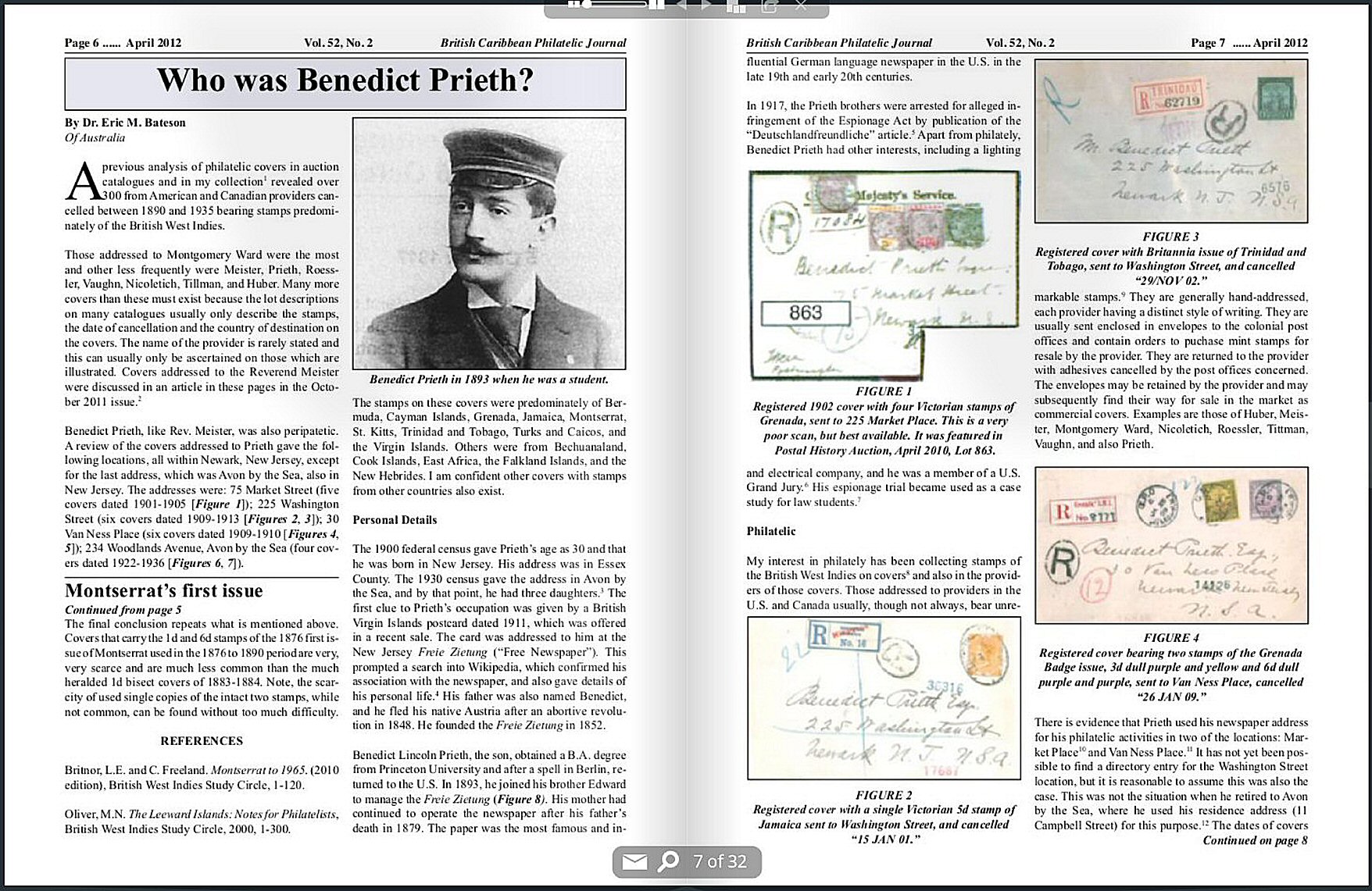The image size is (1372, 891).
Task: Click the Figure 2 Jamaica cover image
Action: click(x=884, y=698)
